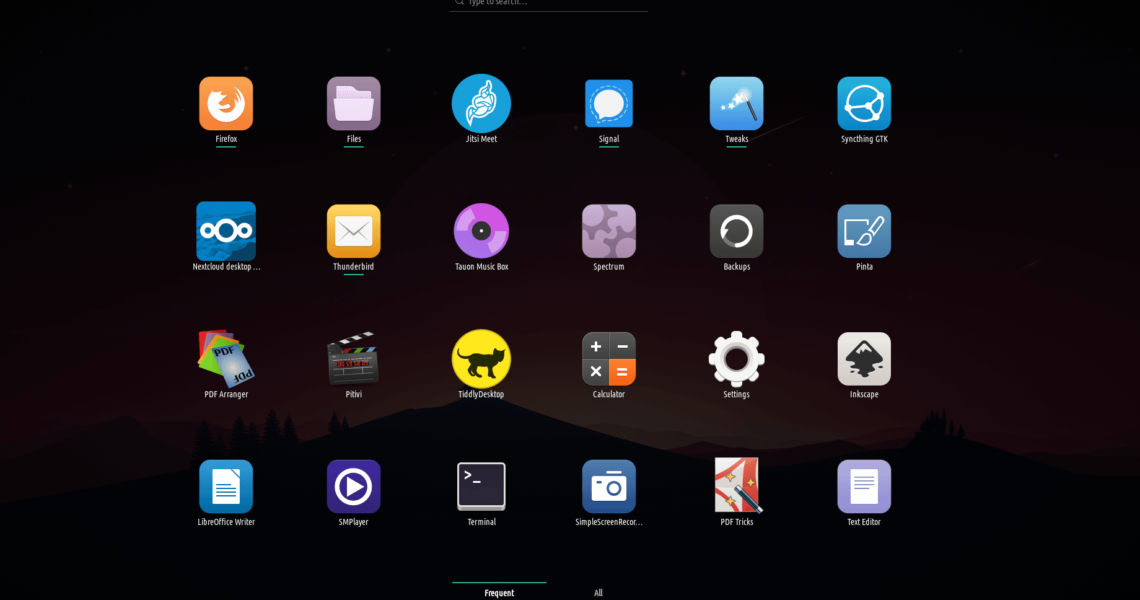Launch Pitivi video editor

tap(354, 359)
